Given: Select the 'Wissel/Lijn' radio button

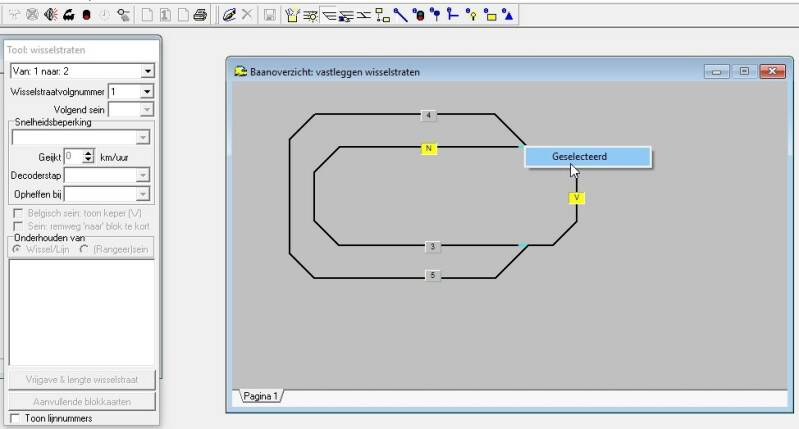Looking at the screenshot, I should coord(17,249).
